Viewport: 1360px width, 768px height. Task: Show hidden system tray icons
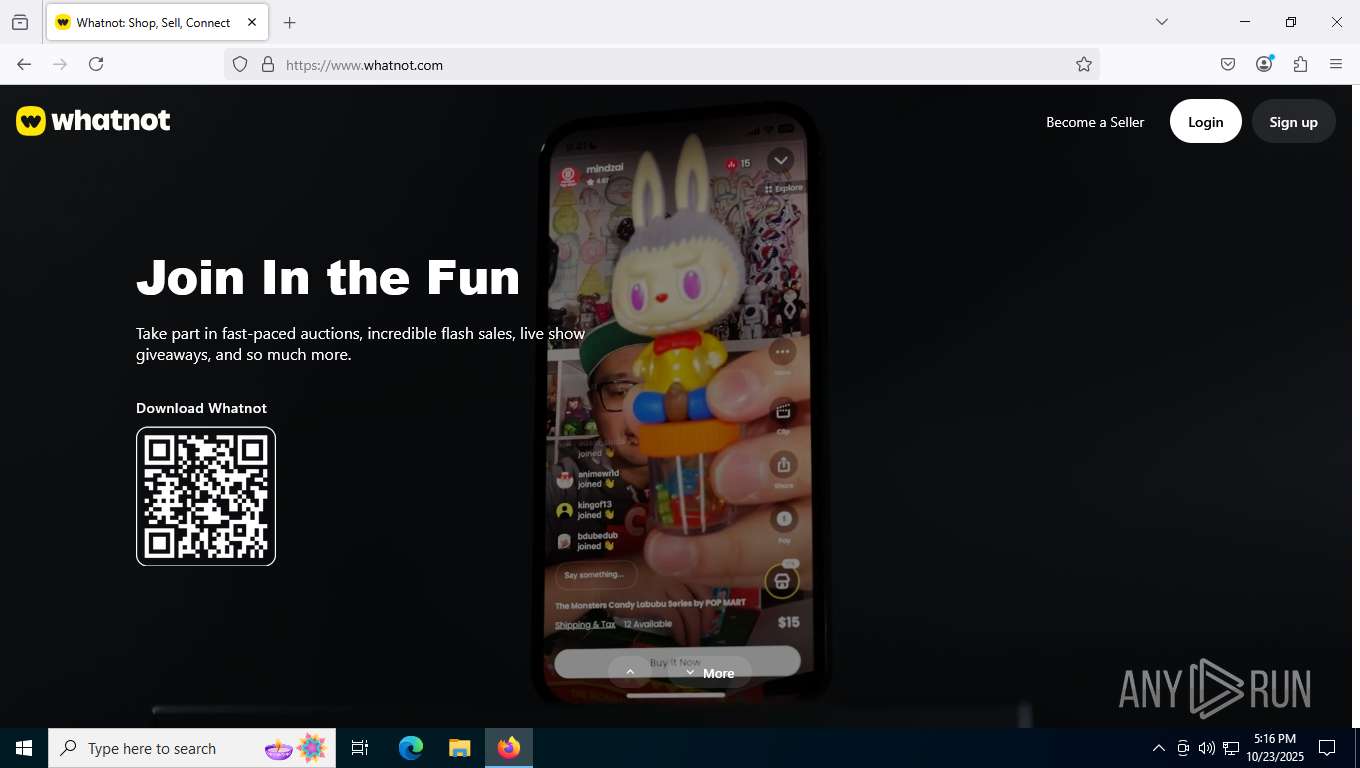coord(1159,748)
